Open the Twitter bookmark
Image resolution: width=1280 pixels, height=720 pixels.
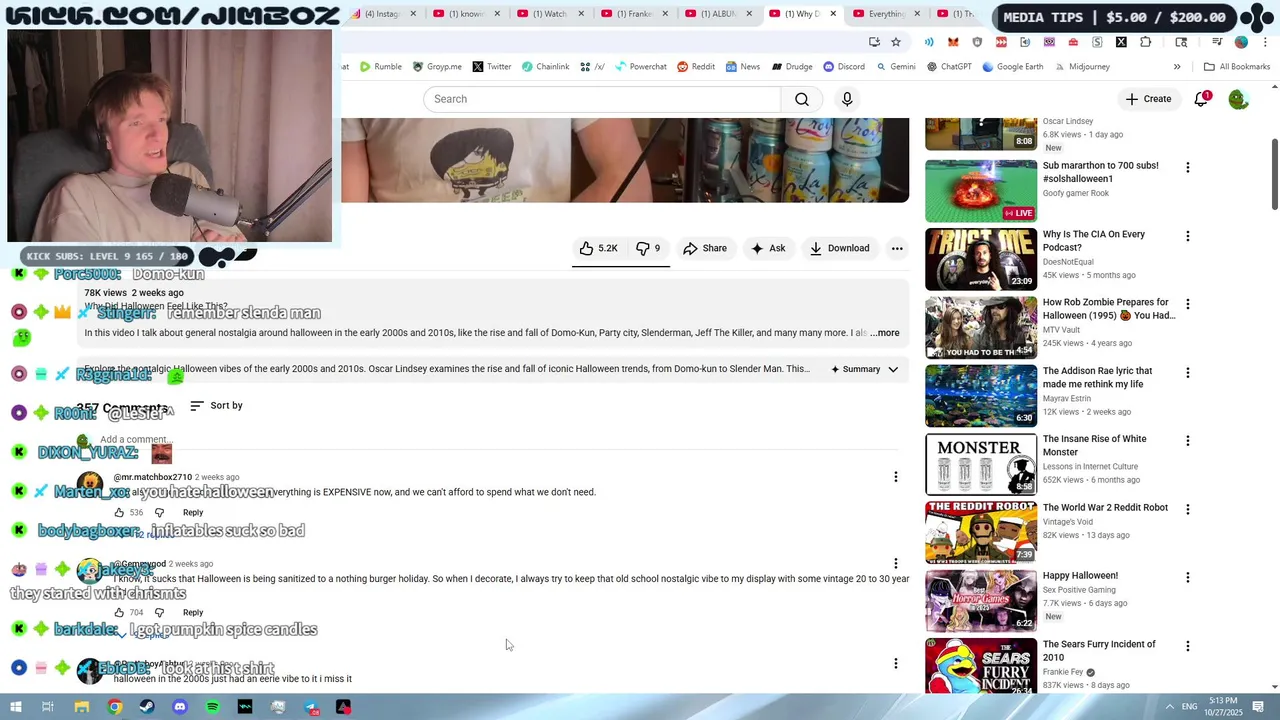point(491,67)
